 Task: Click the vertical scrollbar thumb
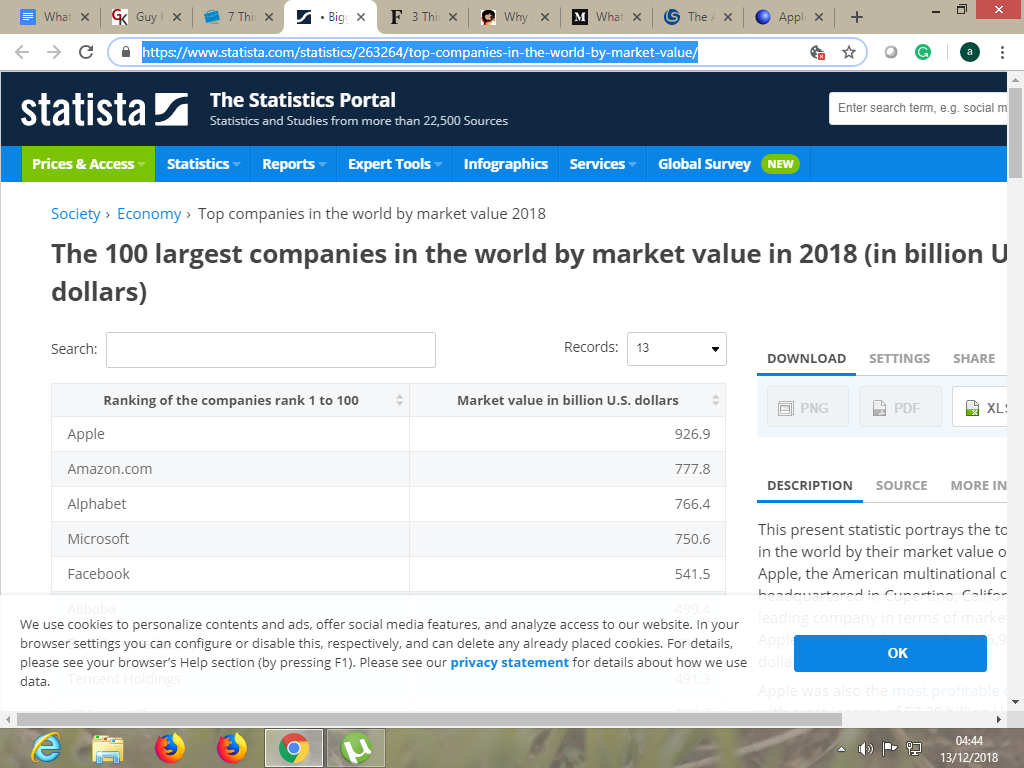(1016, 134)
